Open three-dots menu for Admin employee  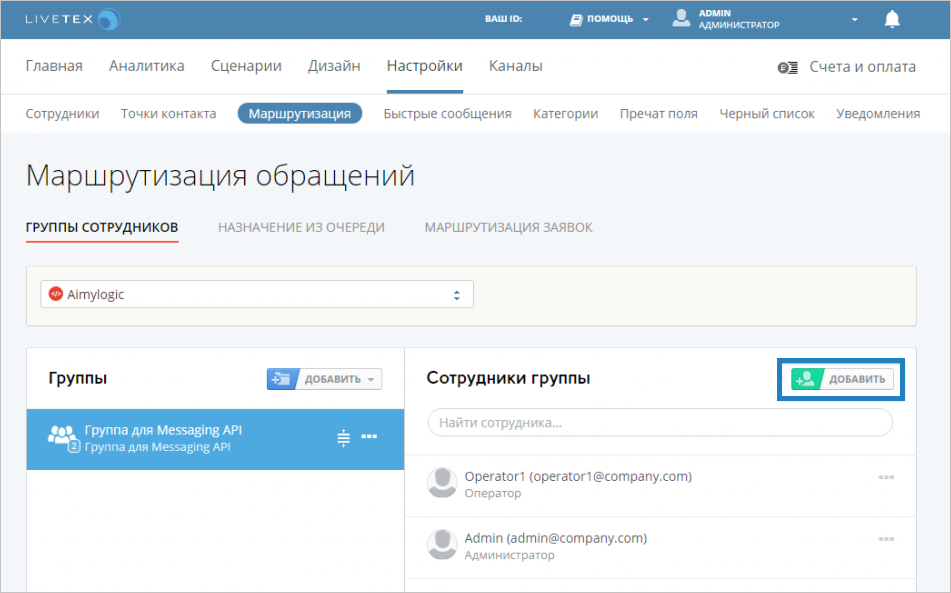tap(885, 539)
